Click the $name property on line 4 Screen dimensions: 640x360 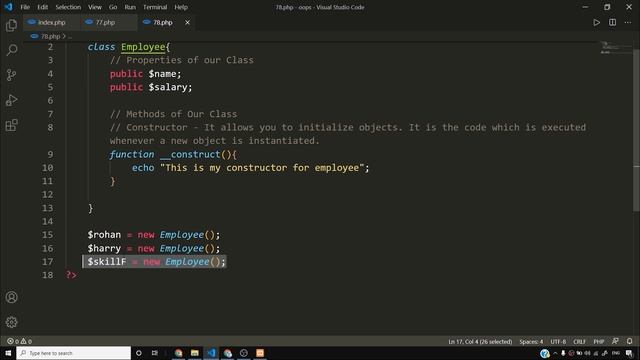tap(162, 74)
